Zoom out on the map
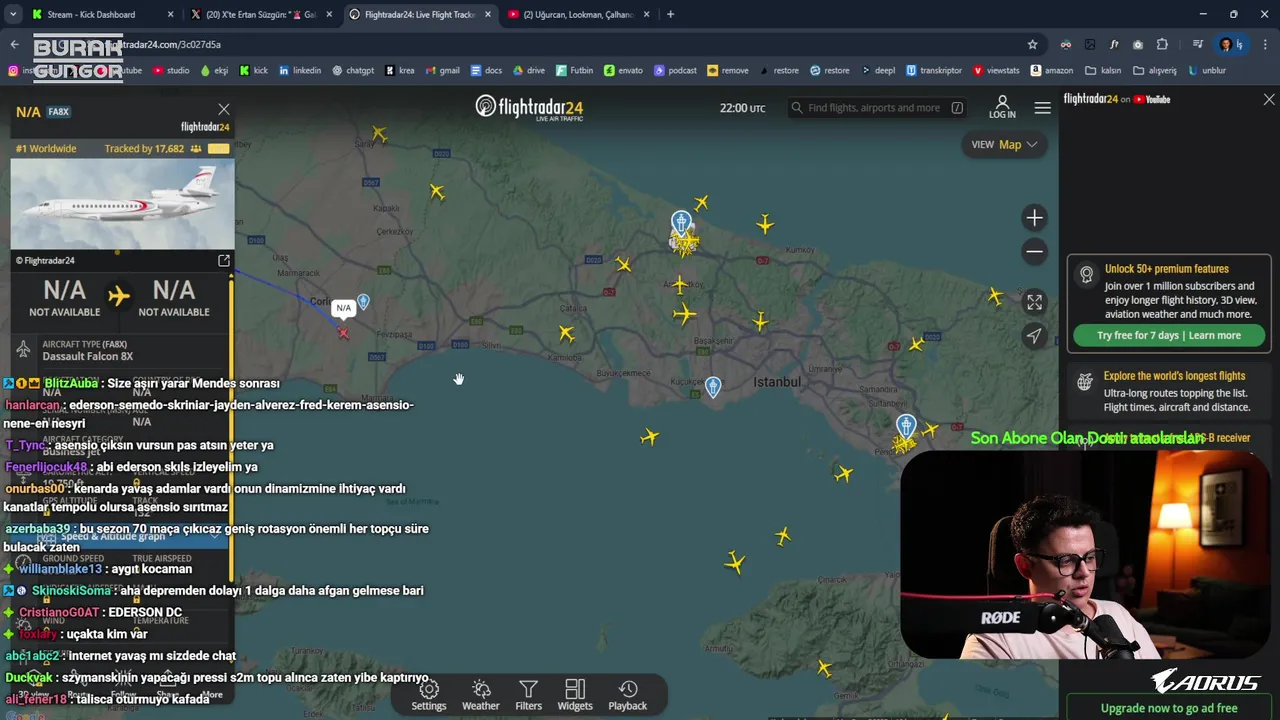Viewport: 1280px width, 720px height. point(1034,251)
